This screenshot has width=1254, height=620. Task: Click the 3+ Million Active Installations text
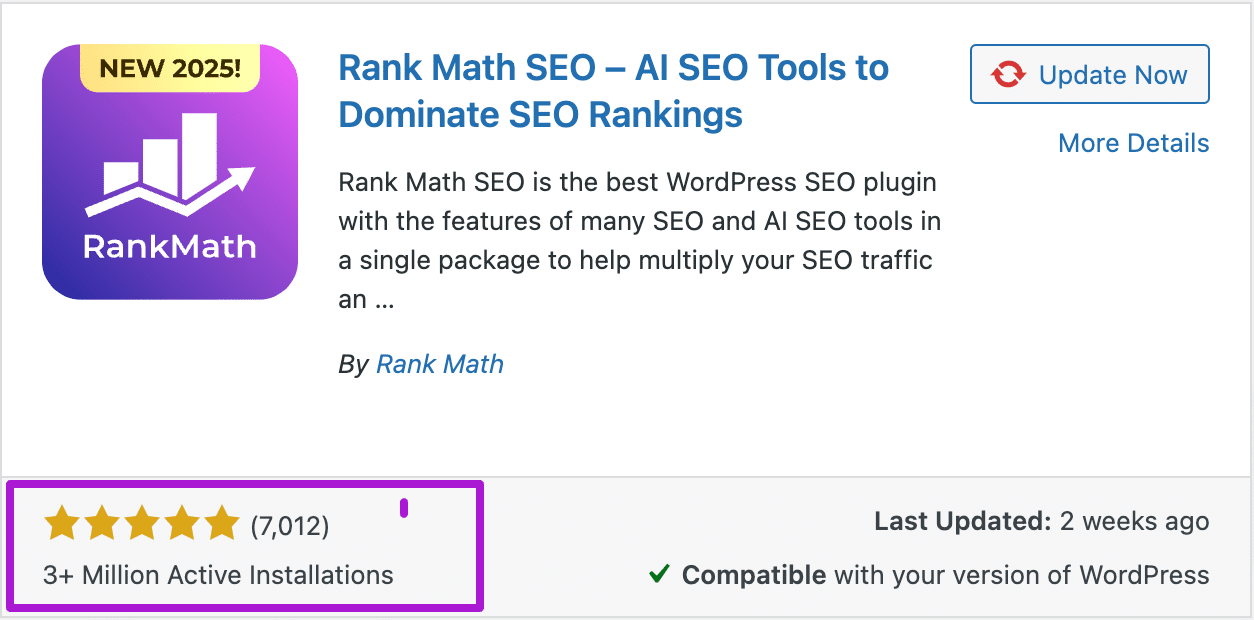(x=221, y=575)
